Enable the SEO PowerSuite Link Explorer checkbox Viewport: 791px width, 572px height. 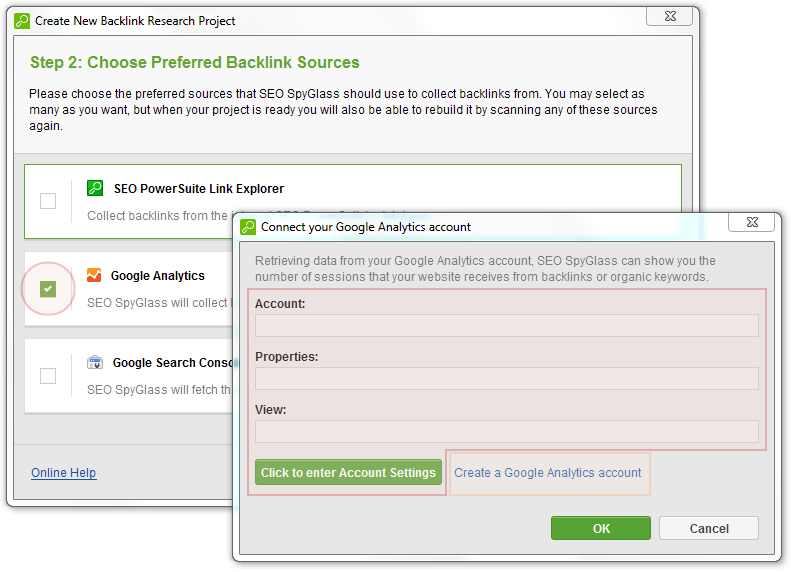(48, 201)
